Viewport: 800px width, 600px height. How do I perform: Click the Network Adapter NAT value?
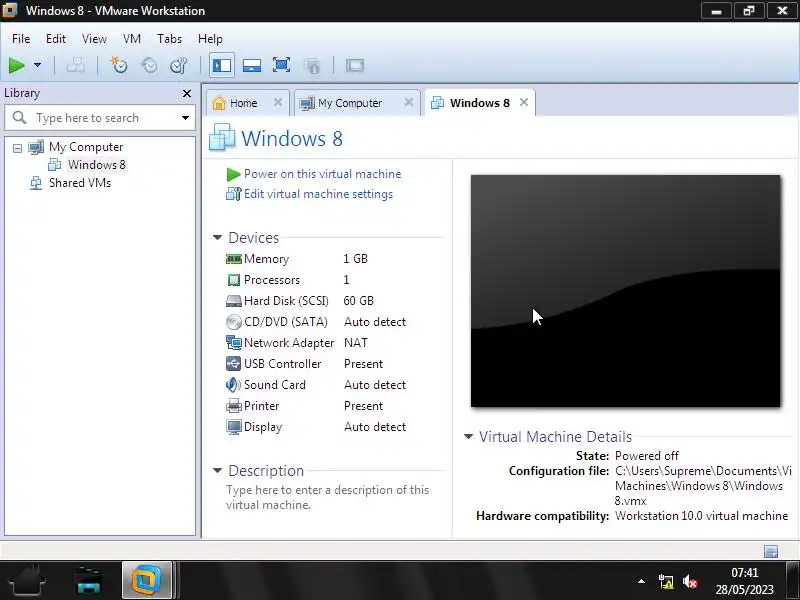[356, 343]
